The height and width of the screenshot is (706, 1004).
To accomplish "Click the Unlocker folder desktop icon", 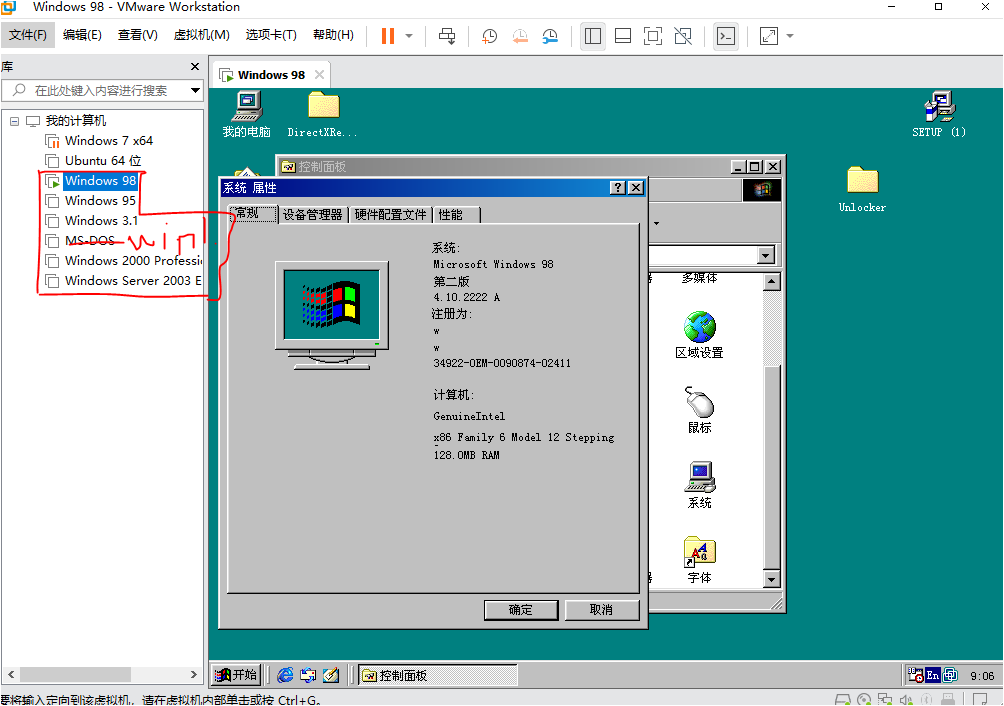I will [862, 189].
